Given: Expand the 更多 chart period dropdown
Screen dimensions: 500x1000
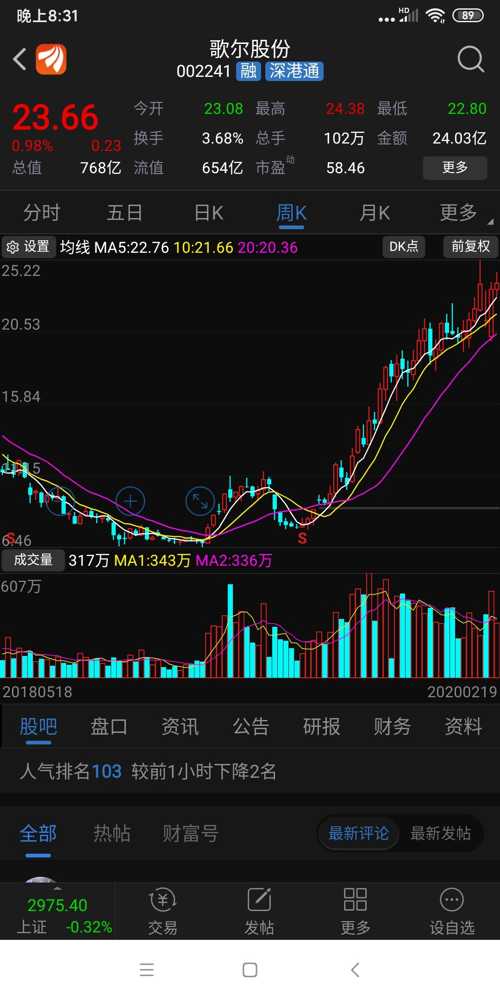Looking at the screenshot, I should click(462, 213).
